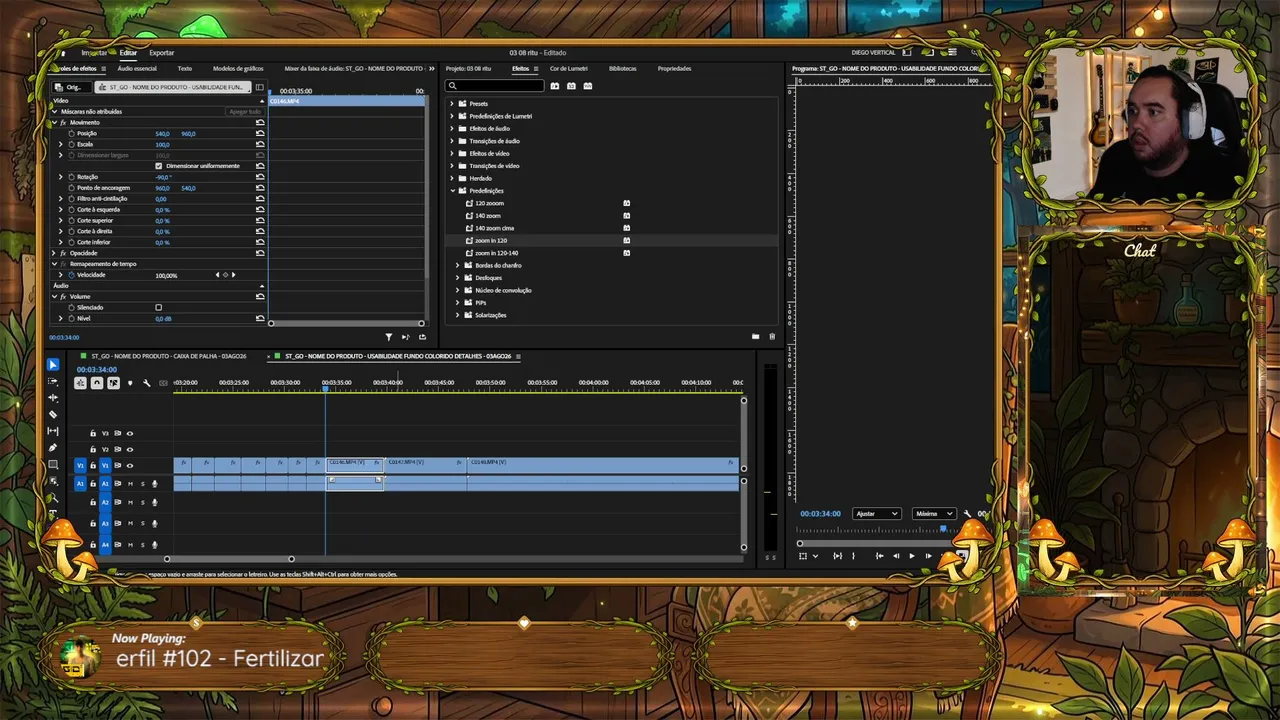
Task: Toggle Ponto de ancoragem animation stopwatch
Action: coord(71,188)
